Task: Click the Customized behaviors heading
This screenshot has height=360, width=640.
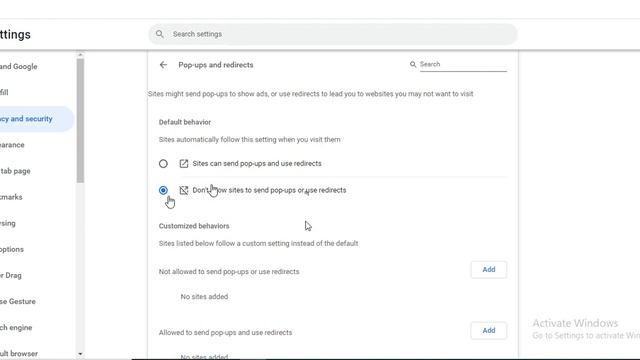Action: [194, 226]
